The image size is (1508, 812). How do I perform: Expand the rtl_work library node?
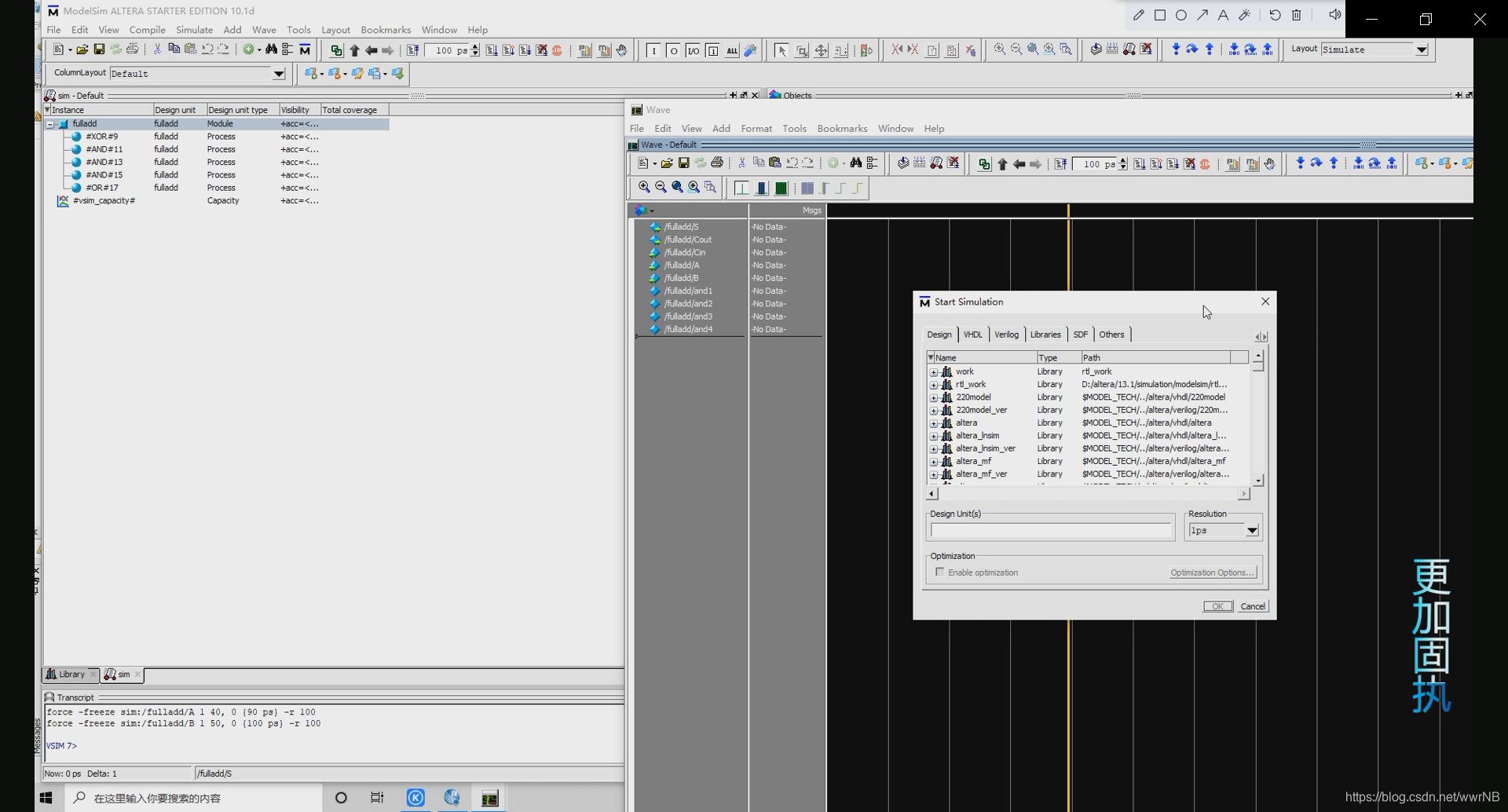(x=934, y=385)
